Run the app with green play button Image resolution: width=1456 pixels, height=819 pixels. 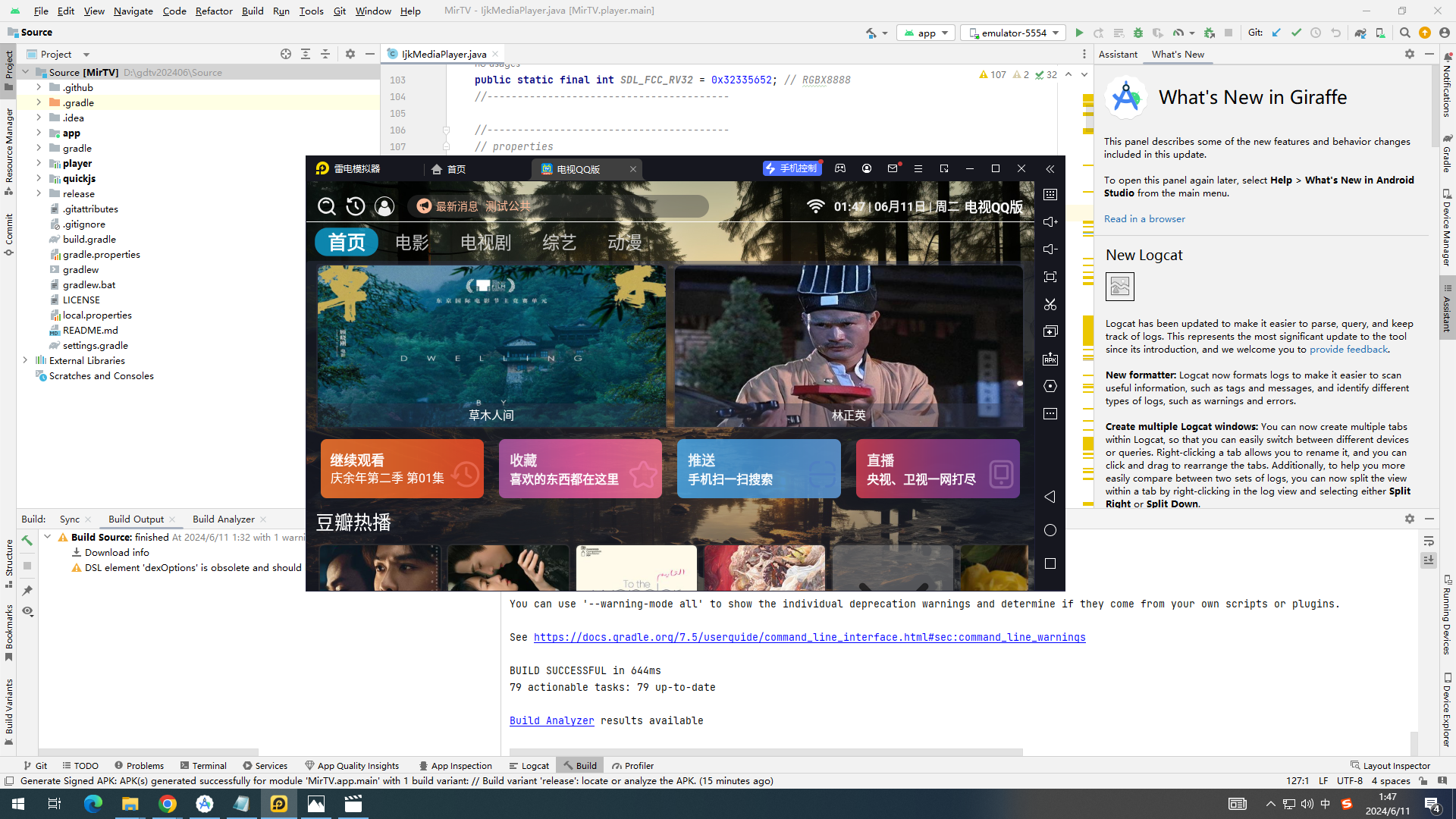(1079, 33)
